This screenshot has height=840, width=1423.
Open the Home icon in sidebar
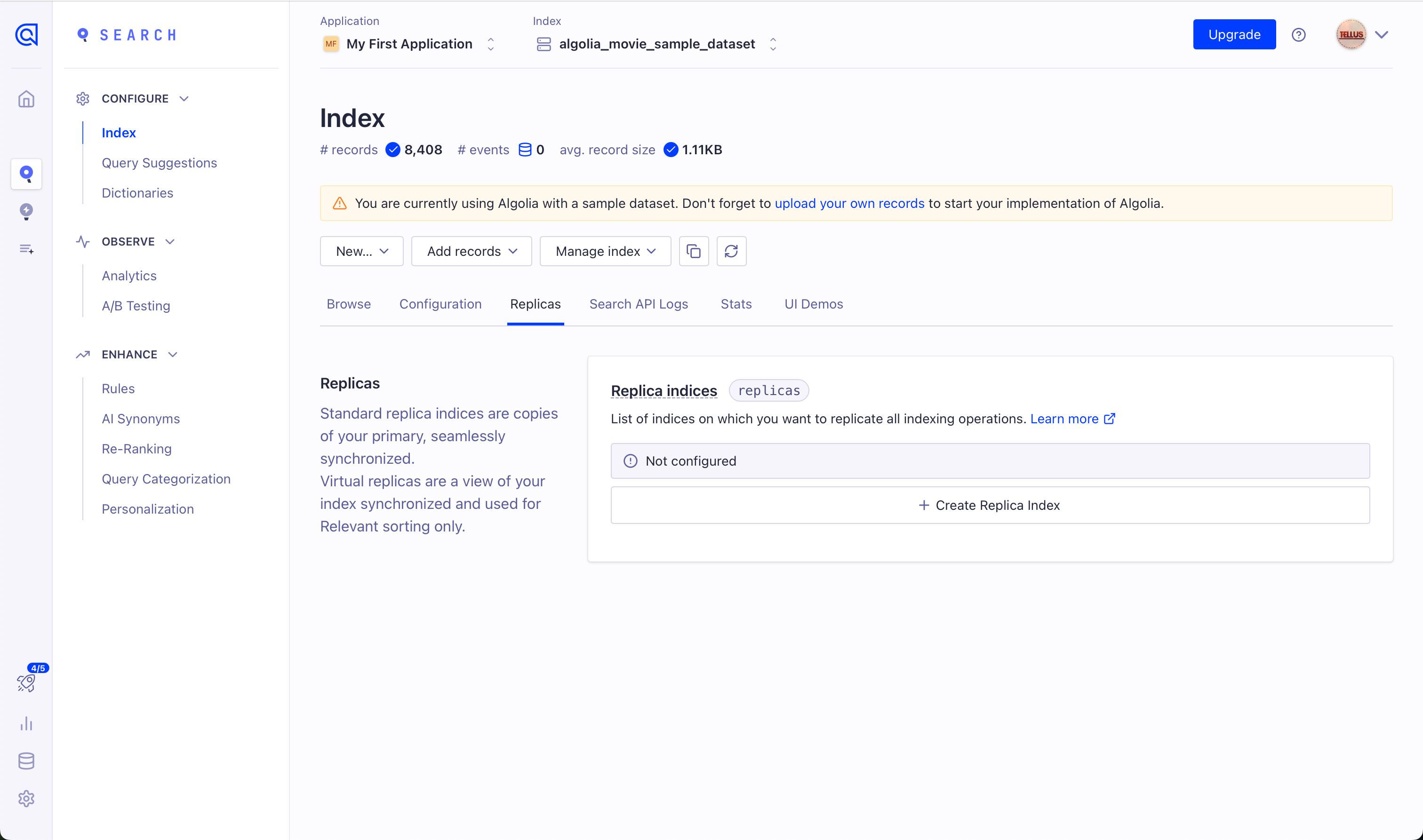(26, 99)
